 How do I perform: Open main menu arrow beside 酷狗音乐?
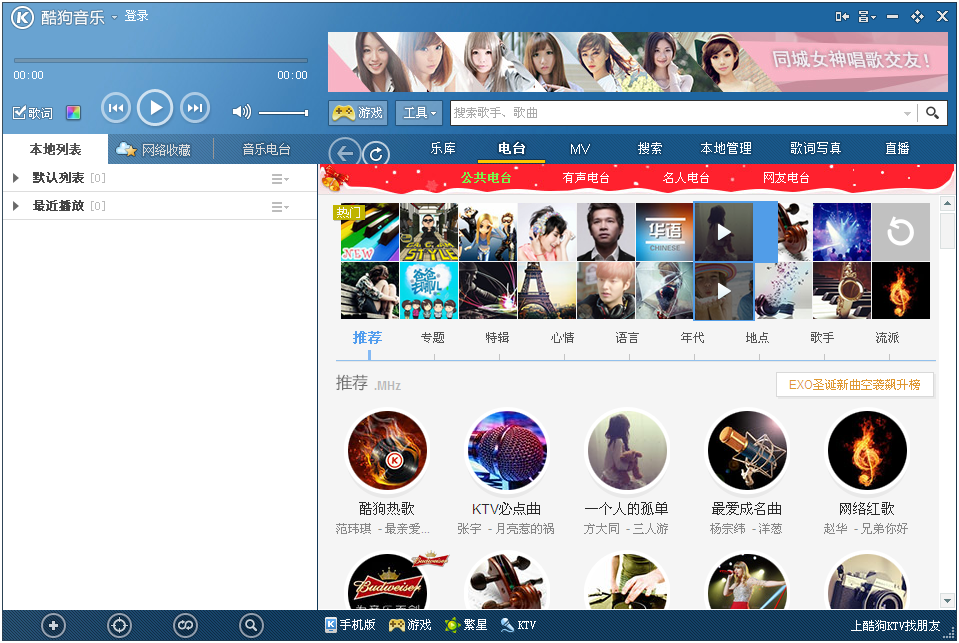114,18
